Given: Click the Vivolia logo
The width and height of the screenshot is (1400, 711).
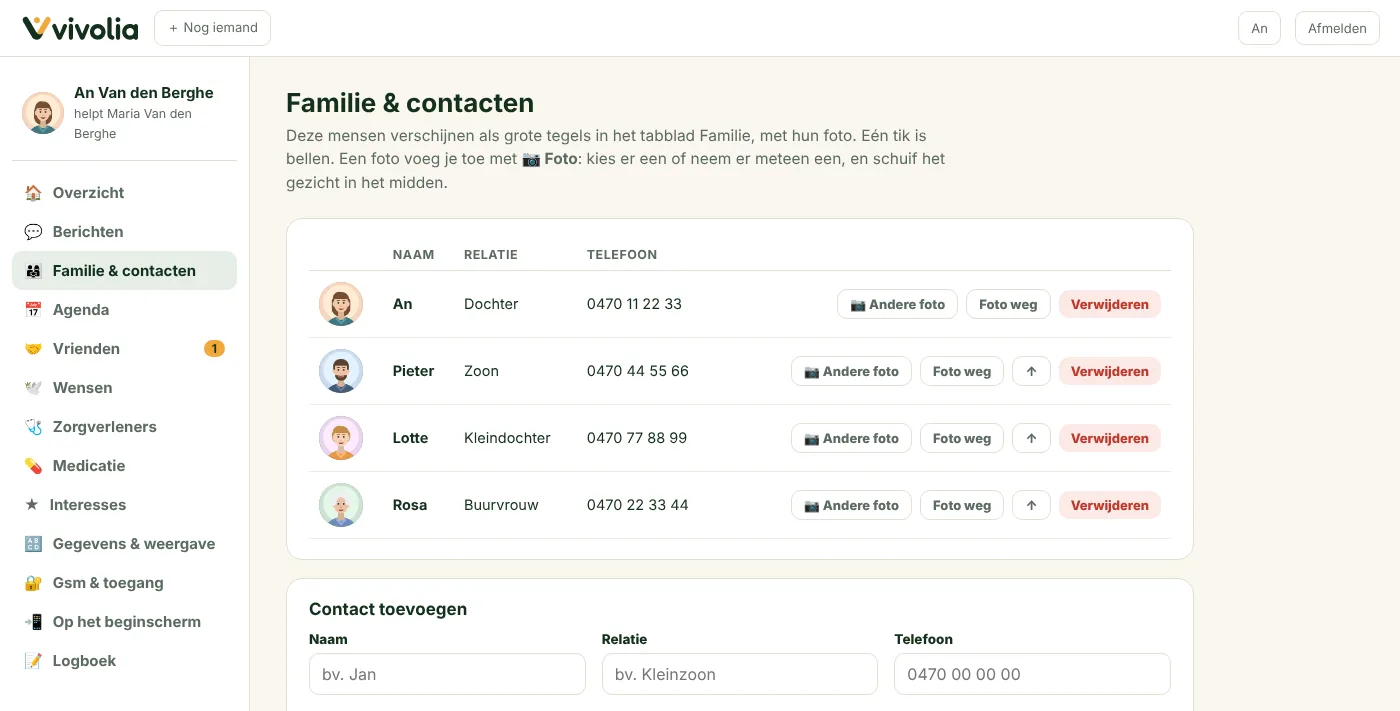Looking at the screenshot, I should (80, 28).
